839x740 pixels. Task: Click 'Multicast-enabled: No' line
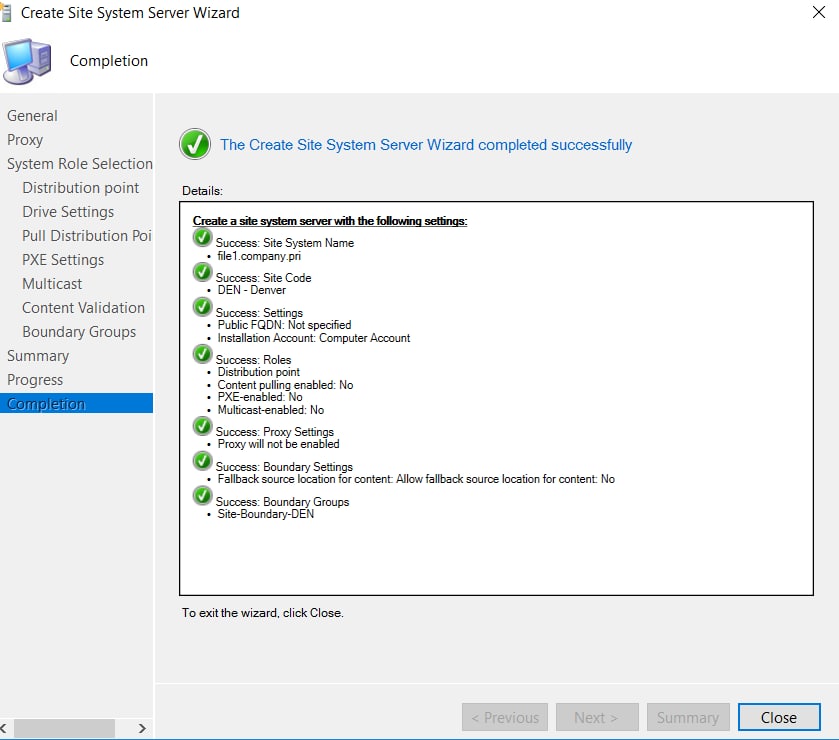click(x=271, y=410)
